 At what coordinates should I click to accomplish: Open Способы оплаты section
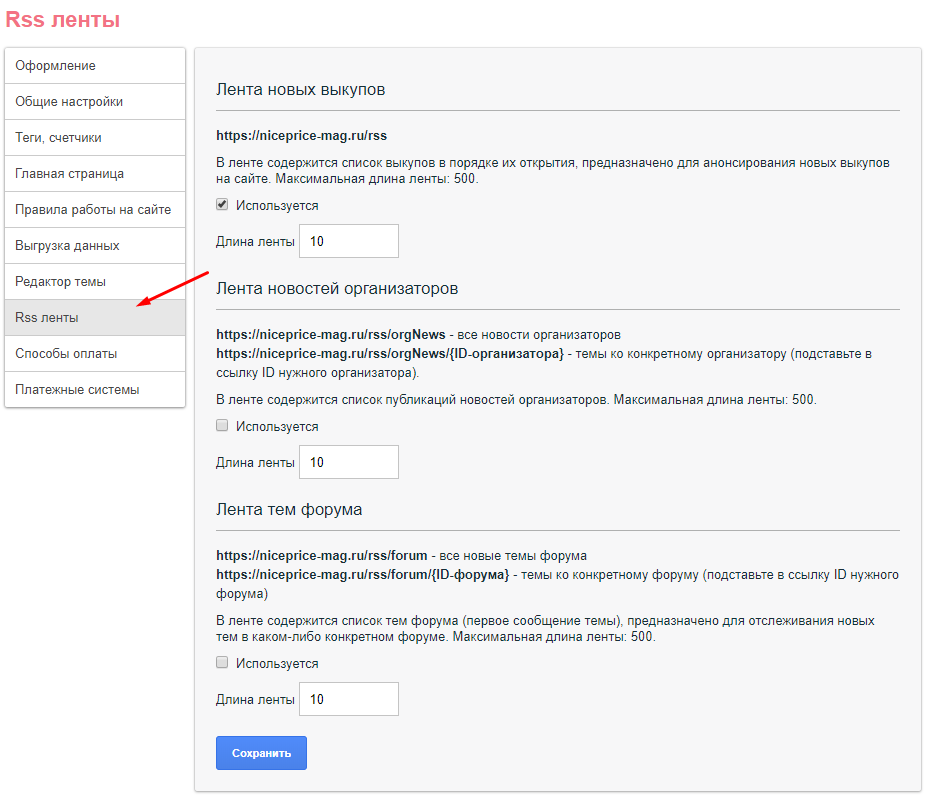tap(95, 354)
